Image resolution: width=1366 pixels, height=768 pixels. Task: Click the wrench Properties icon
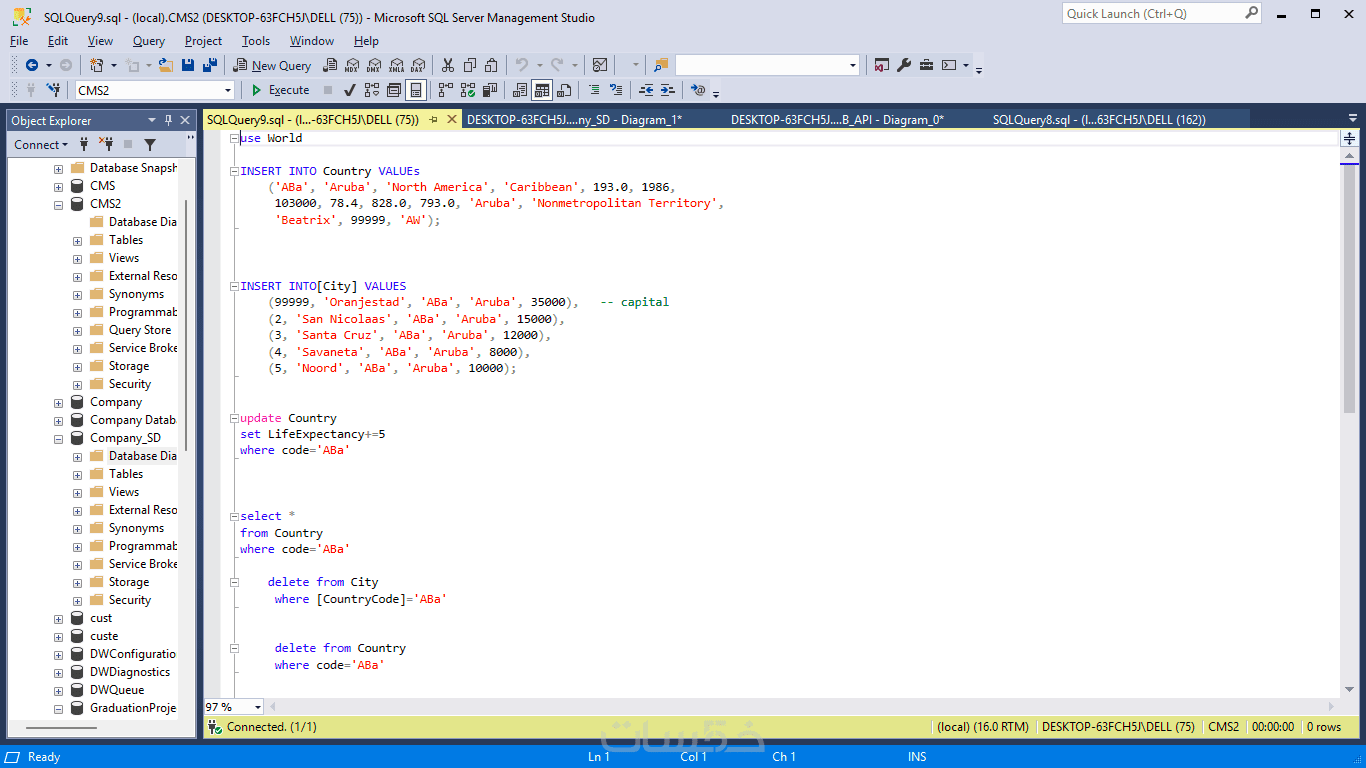pos(904,65)
